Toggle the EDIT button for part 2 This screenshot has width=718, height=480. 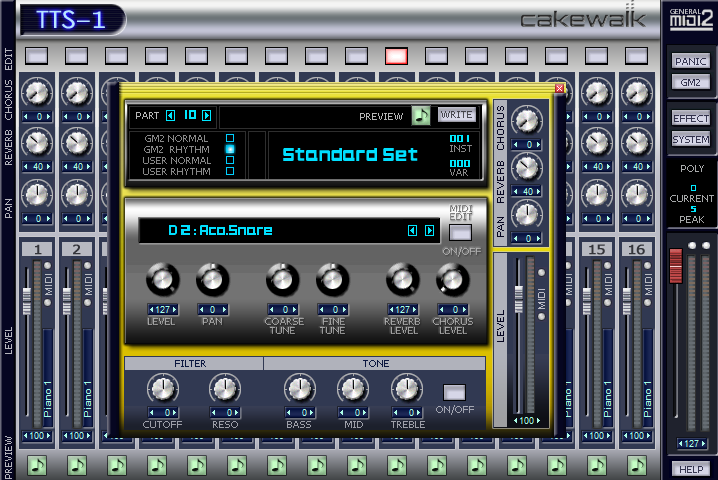click(76, 56)
